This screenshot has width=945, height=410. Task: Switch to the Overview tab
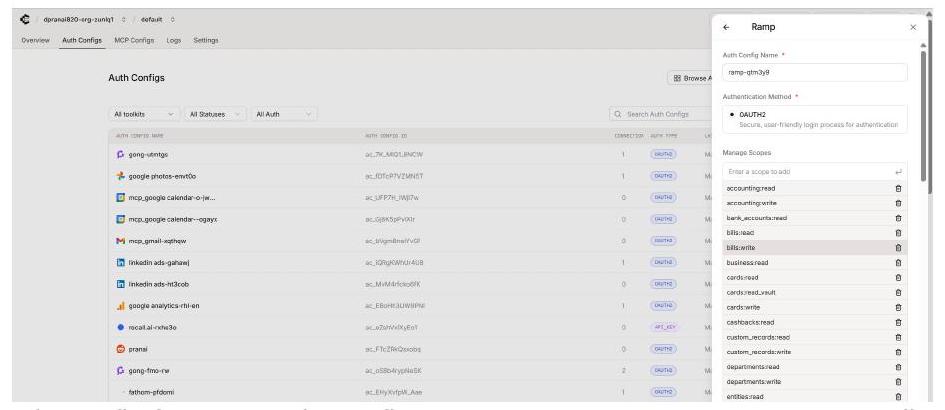(36, 40)
